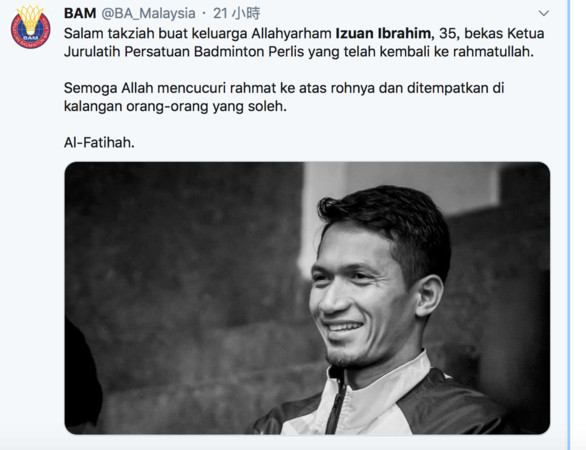Open the @BA_Malaysia handle link
The width and height of the screenshot is (586, 450).
148,13
